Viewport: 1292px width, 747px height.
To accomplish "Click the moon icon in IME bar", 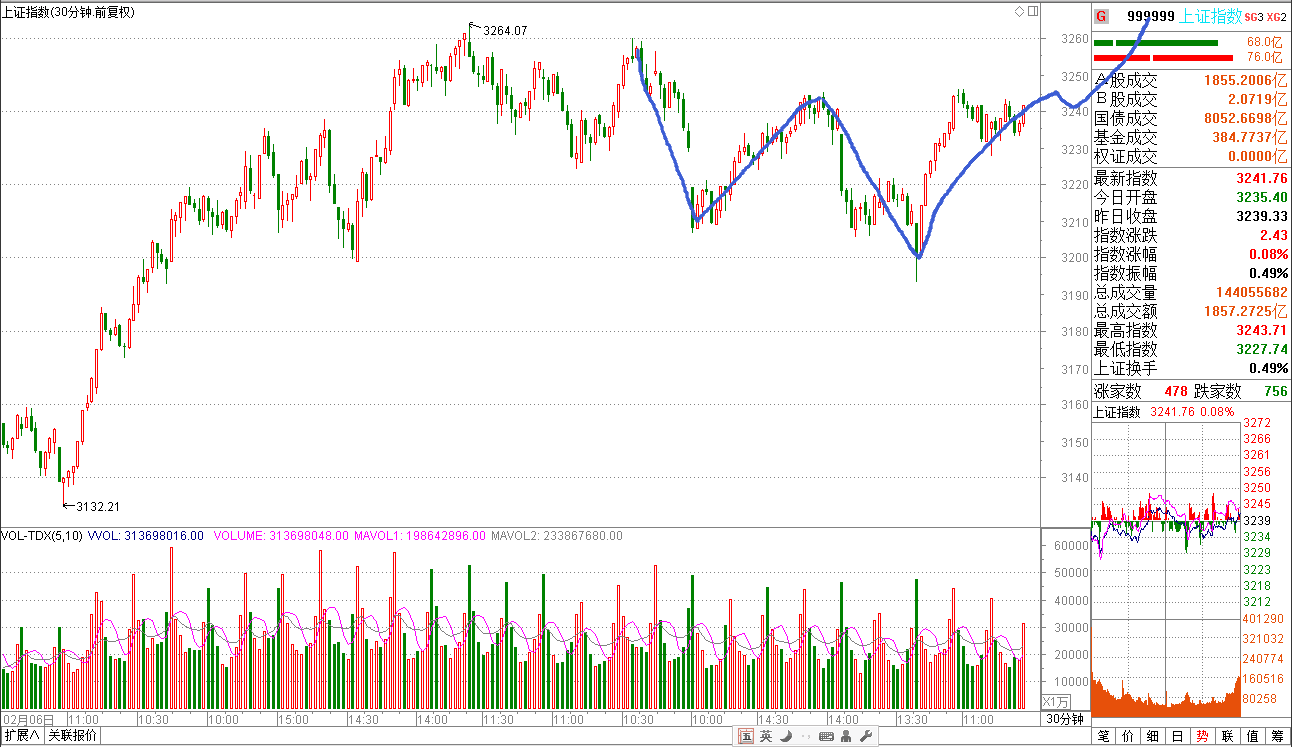I will (x=786, y=737).
